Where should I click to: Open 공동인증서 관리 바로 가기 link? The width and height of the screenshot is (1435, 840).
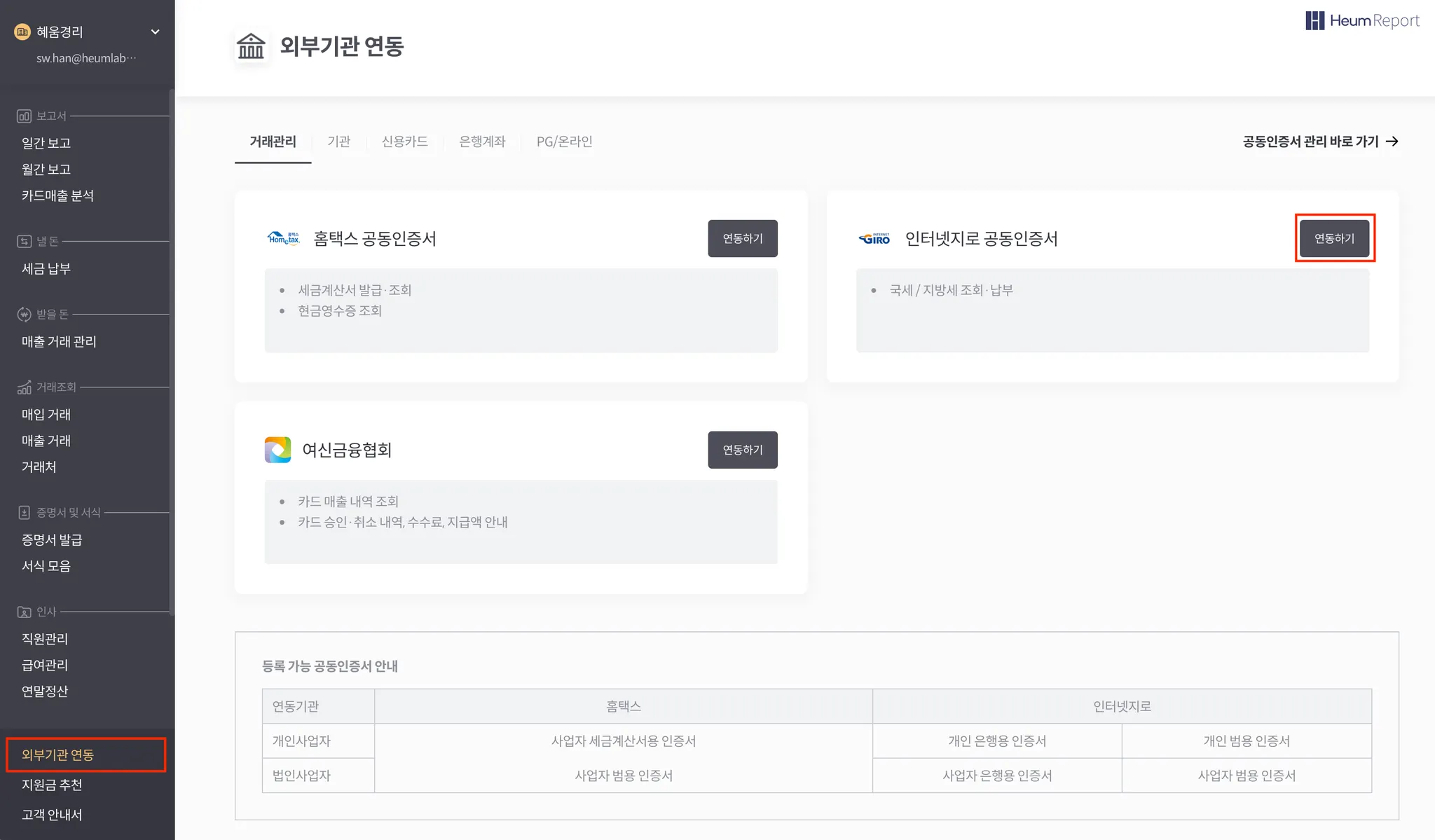(x=1320, y=142)
